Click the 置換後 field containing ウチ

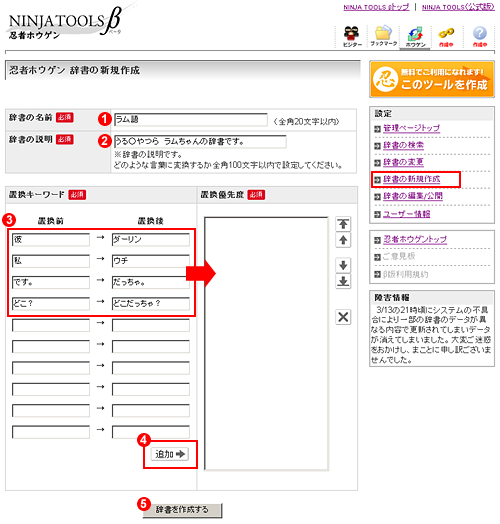click(x=151, y=261)
